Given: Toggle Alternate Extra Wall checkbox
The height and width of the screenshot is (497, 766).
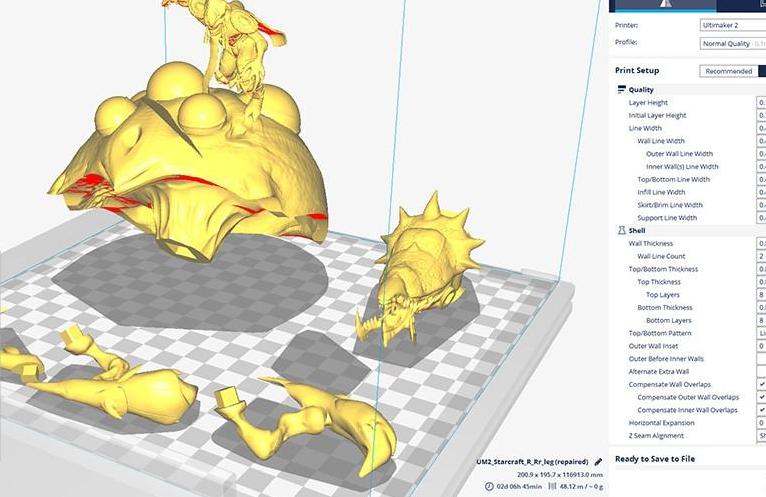Looking at the screenshot, I should click(761, 371).
